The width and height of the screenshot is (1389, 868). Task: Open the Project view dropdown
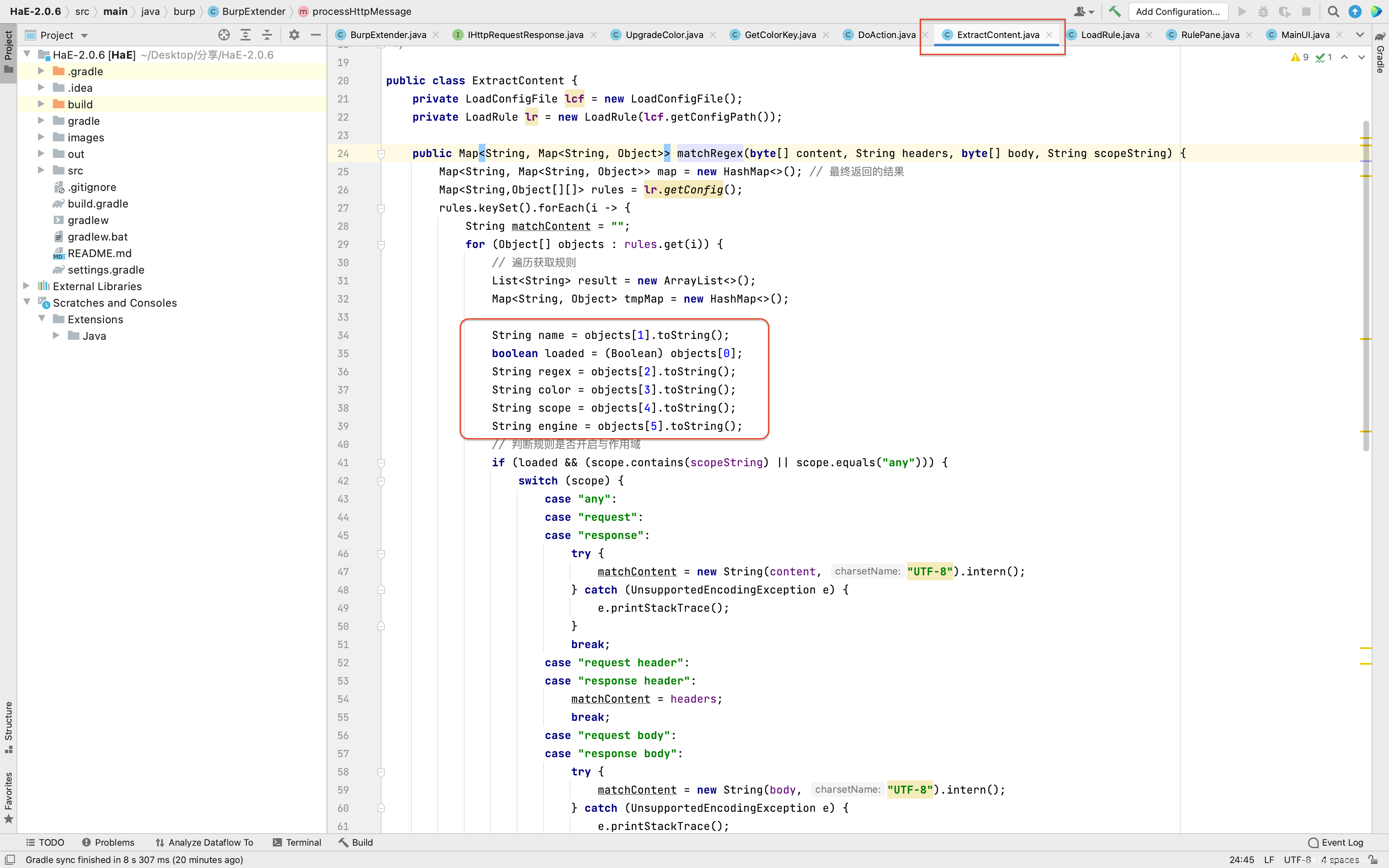[x=84, y=36]
